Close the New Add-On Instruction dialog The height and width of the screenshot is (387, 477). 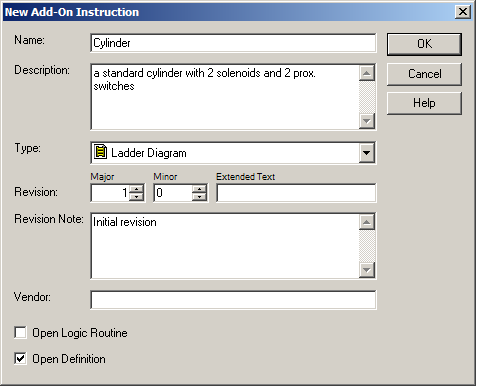tap(463, 12)
